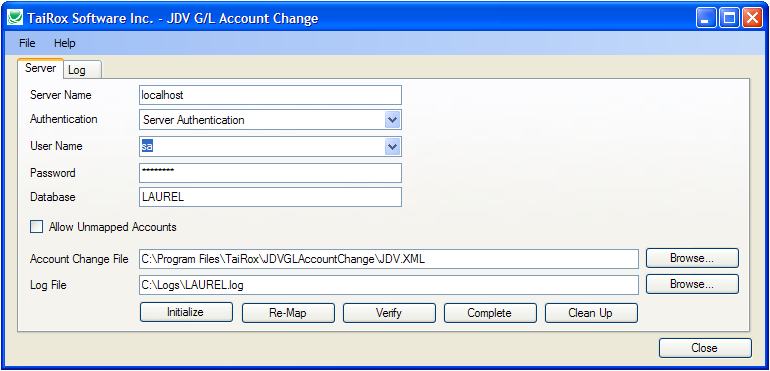Viewport: 770px width, 371px height.
Task: Click the Account Change File path field
Action: pyautogui.click(x=388, y=259)
